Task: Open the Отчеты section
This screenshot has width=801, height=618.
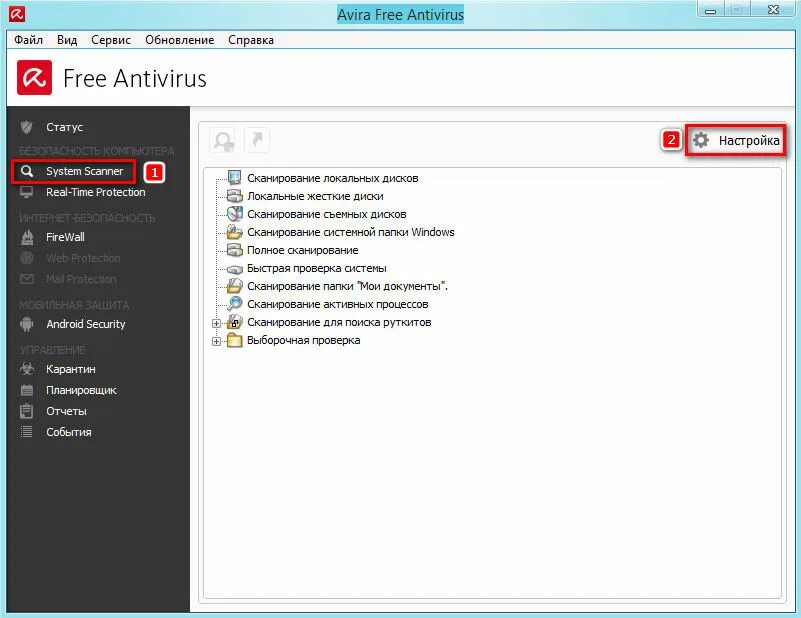Action: point(66,411)
